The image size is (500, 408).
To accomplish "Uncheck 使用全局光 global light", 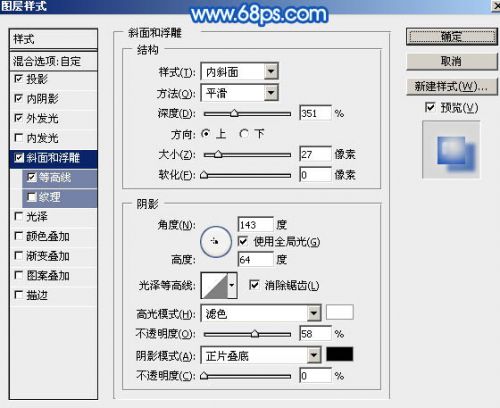I will [x=243, y=241].
